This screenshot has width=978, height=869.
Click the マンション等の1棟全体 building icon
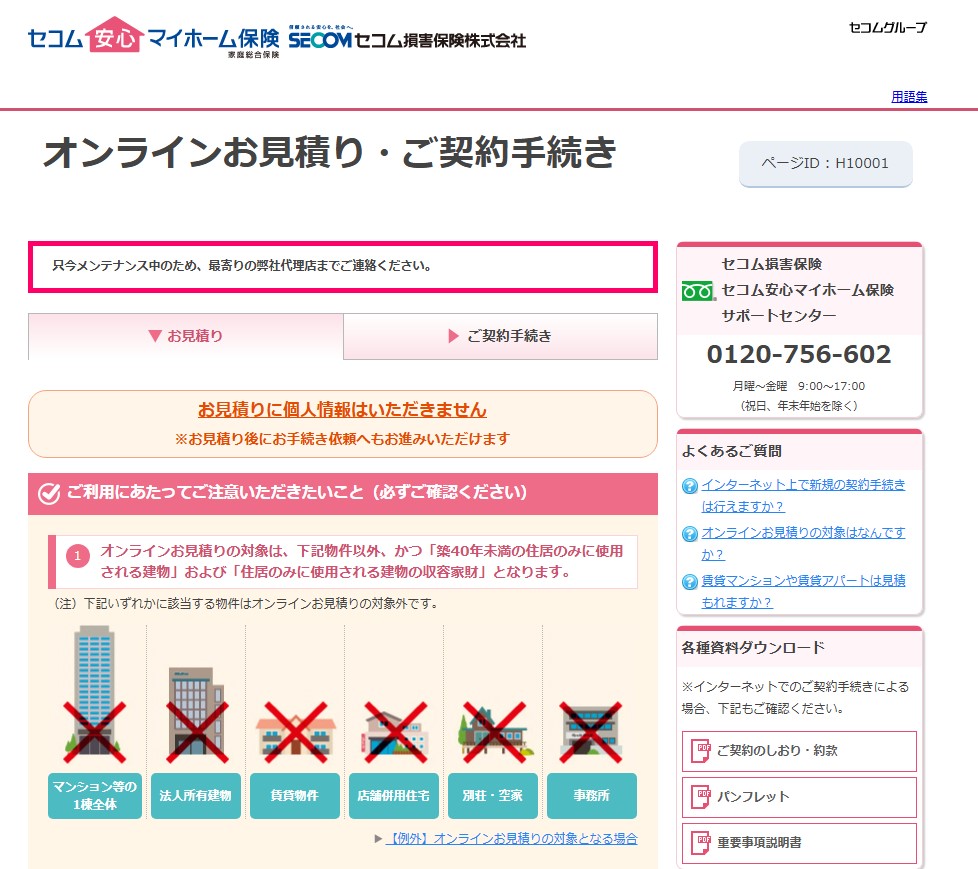click(x=95, y=692)
